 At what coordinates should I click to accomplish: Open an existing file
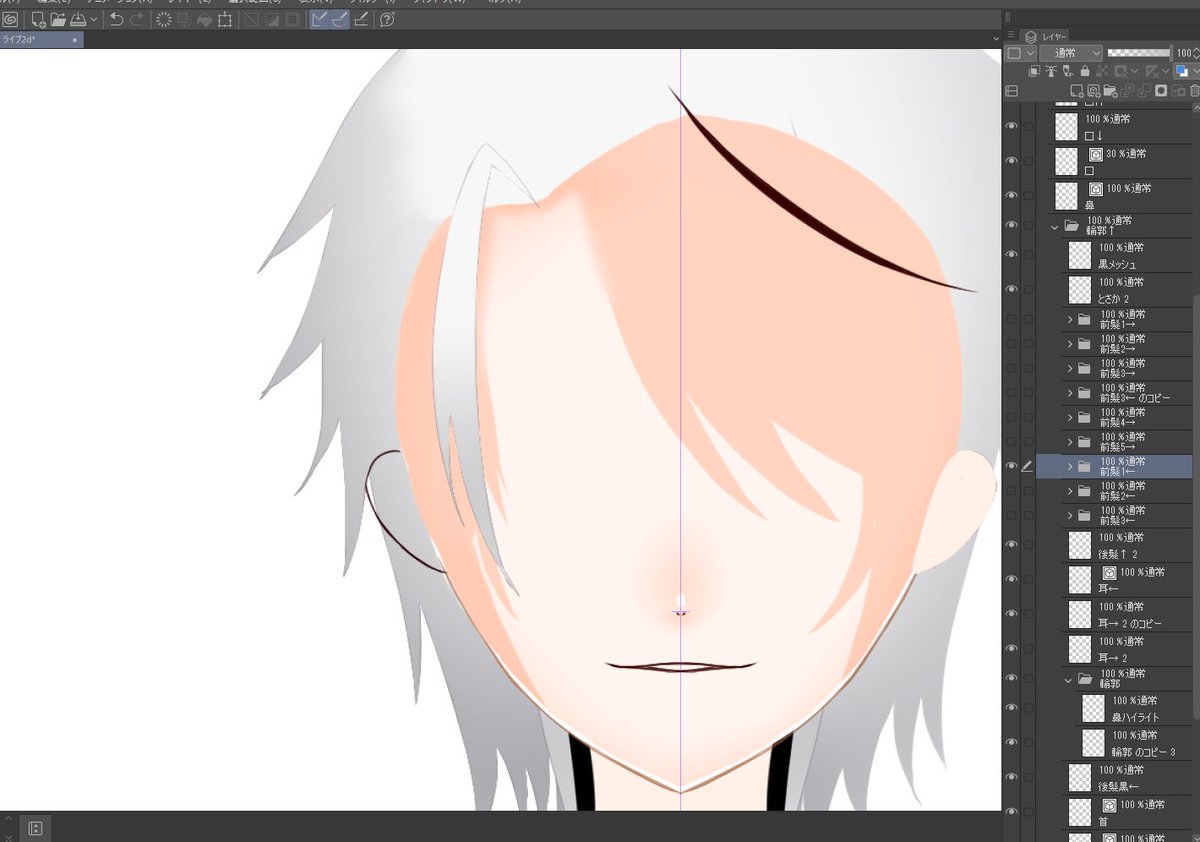58,20
